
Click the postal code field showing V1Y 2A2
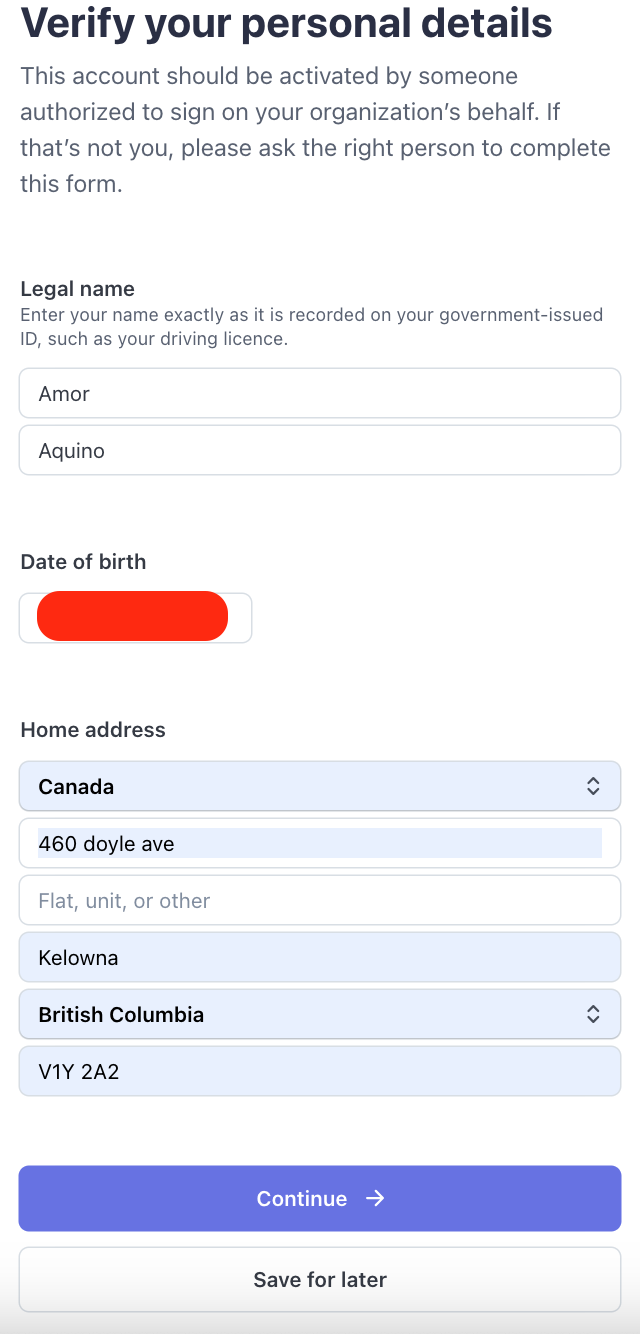320,1071
